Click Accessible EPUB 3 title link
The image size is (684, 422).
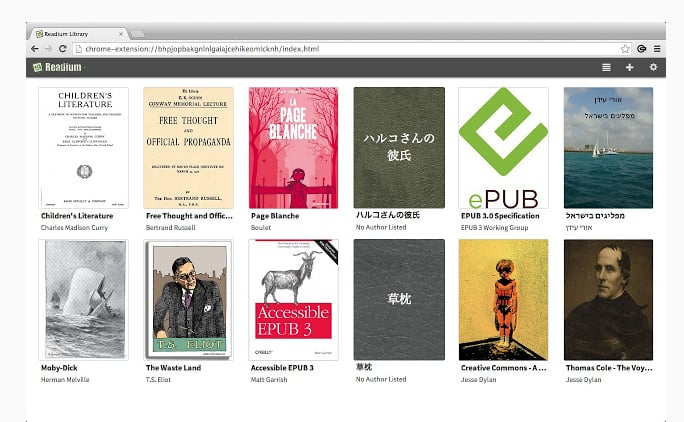coord(282,368)
